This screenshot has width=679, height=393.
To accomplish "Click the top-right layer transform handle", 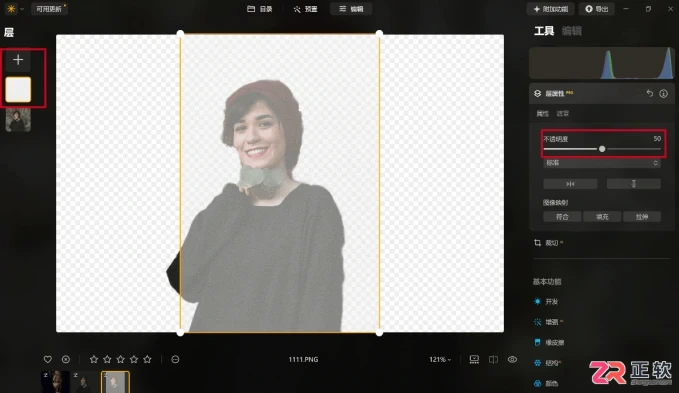I will click(379, 33).
